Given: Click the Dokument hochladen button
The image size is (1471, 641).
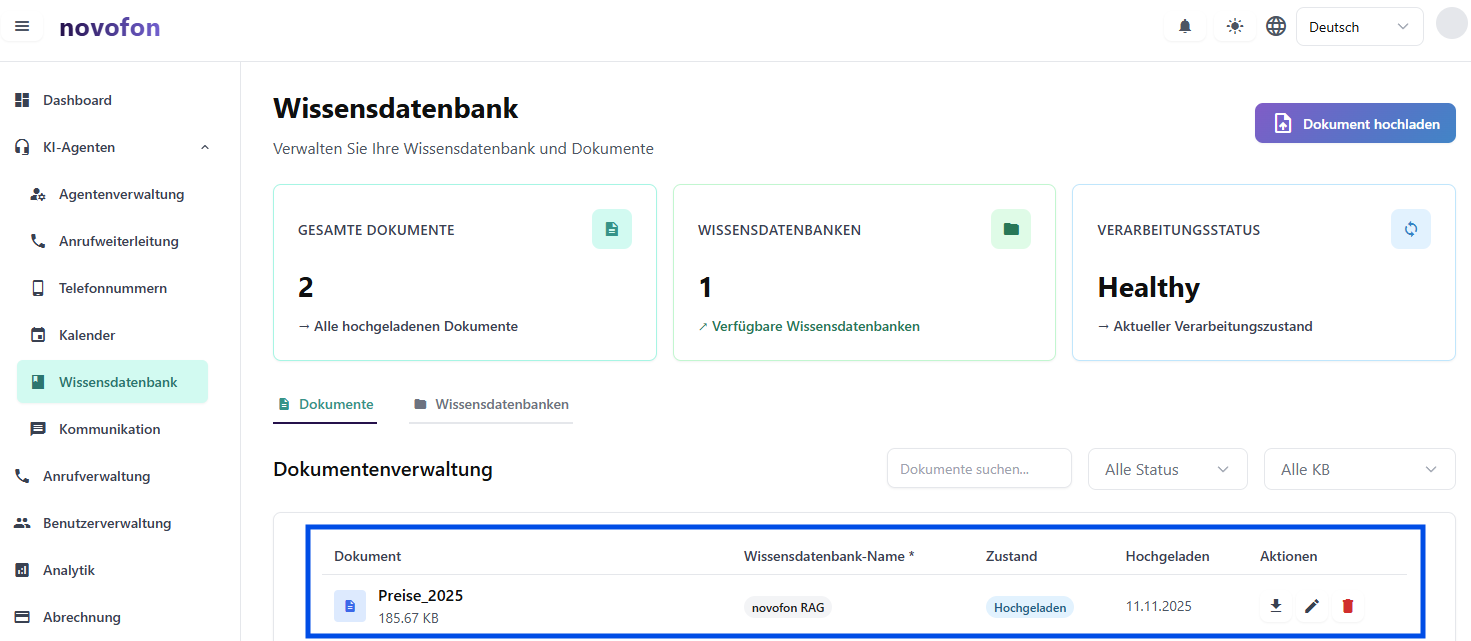Looking at the screenshot, I should [x=1355, y=124].
